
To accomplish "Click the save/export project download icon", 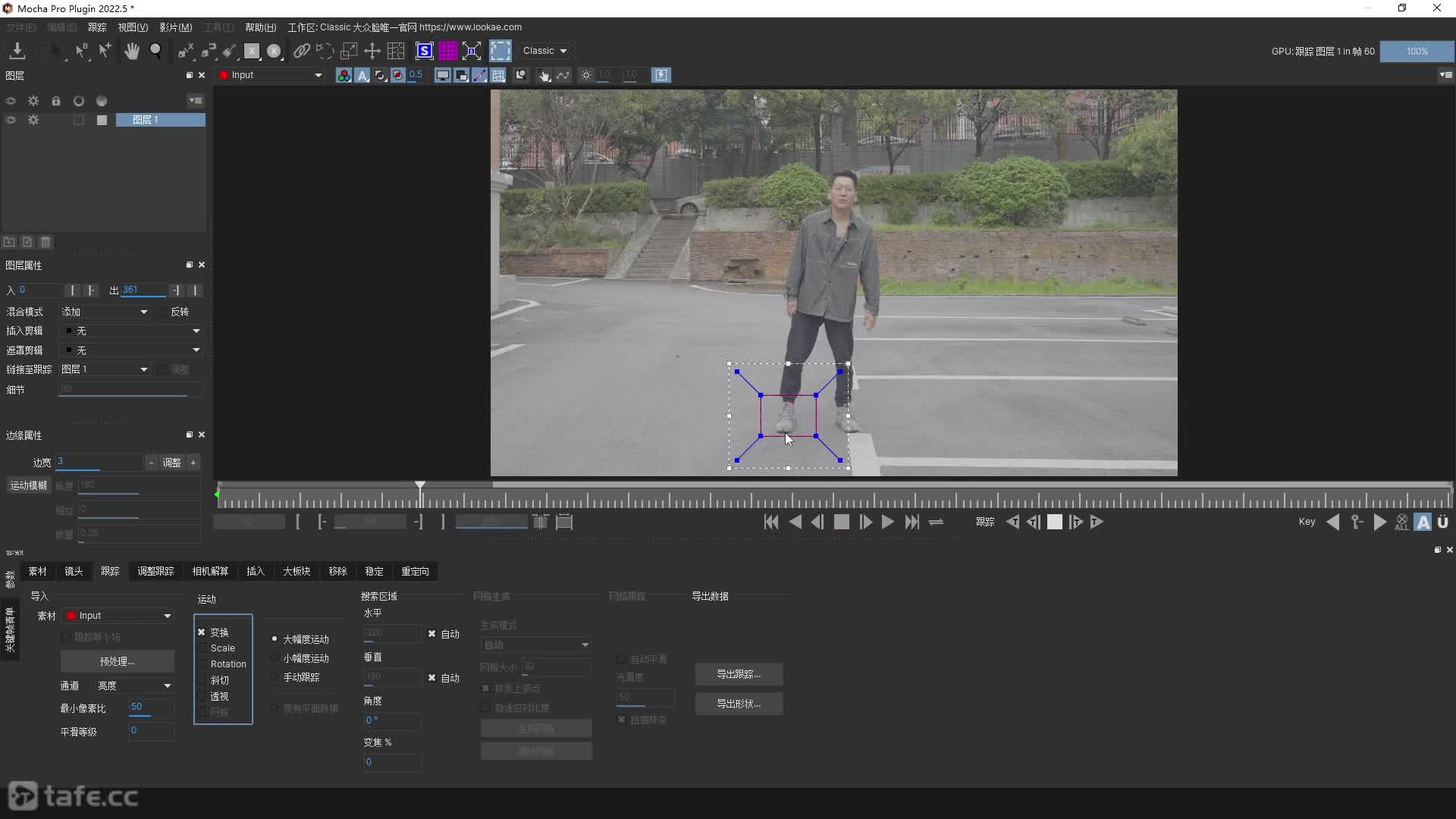I will pyautogui.click(x=17, y=51).
